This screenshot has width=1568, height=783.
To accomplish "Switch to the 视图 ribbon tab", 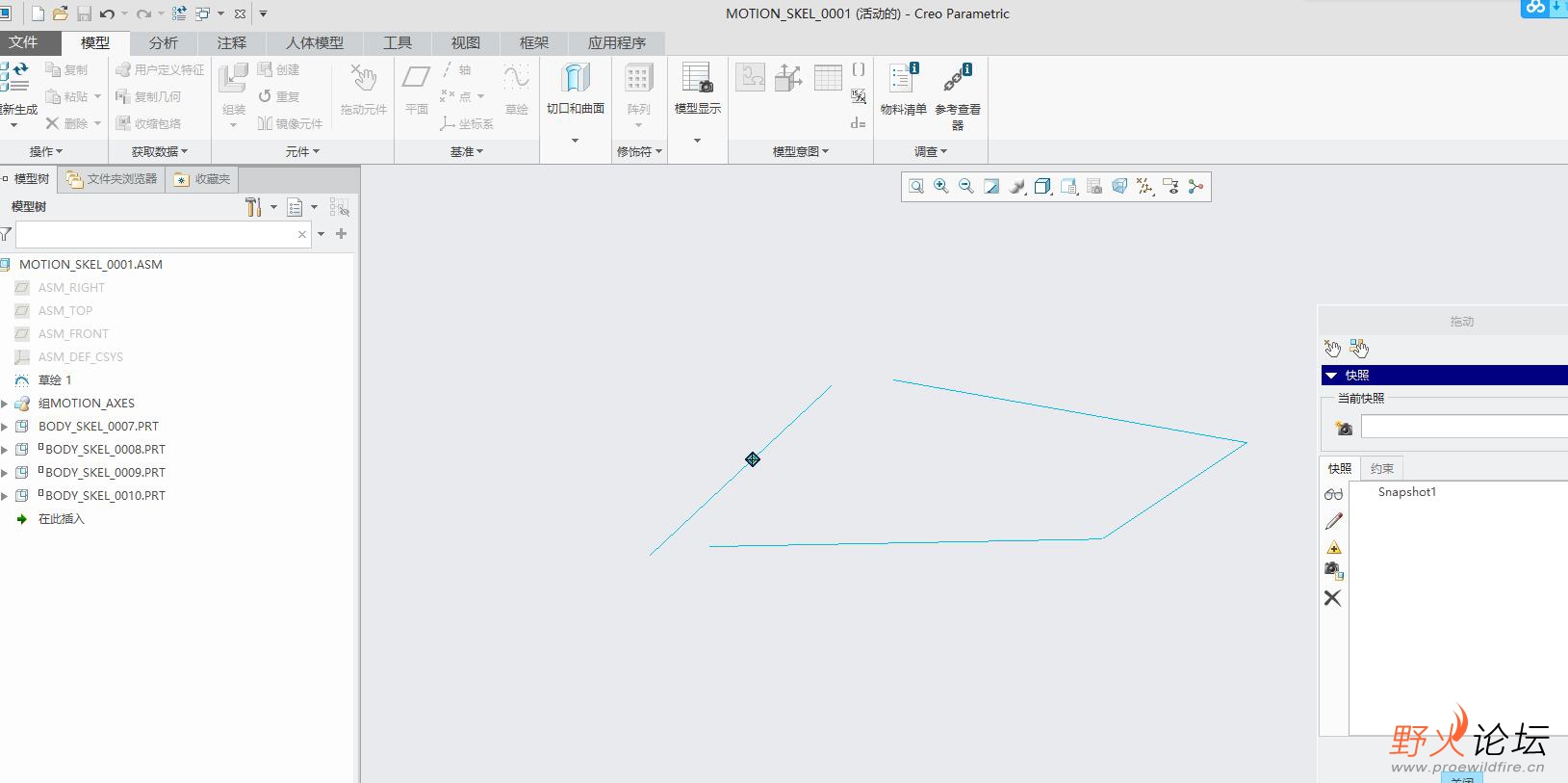I will 466,42.
